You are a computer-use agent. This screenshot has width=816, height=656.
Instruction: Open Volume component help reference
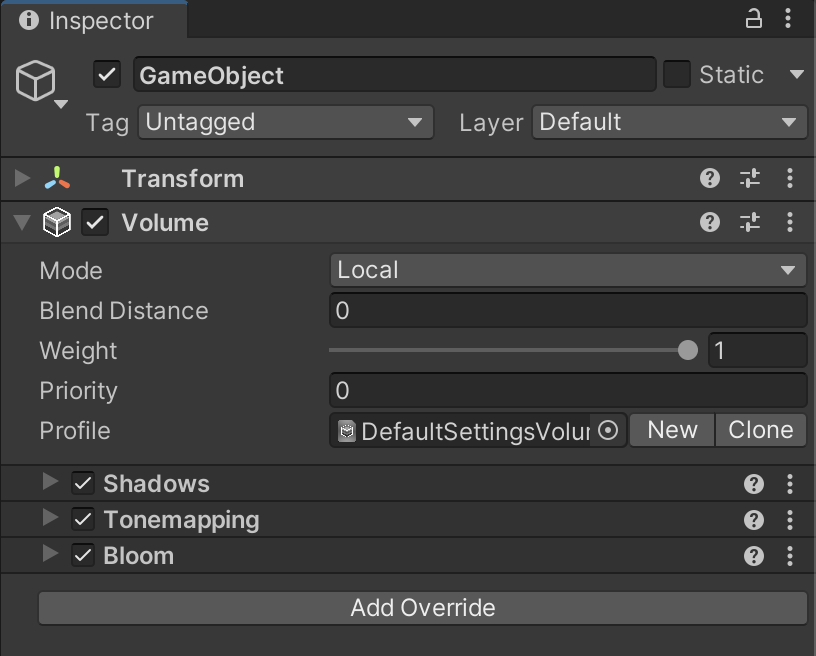coord(710,222)
